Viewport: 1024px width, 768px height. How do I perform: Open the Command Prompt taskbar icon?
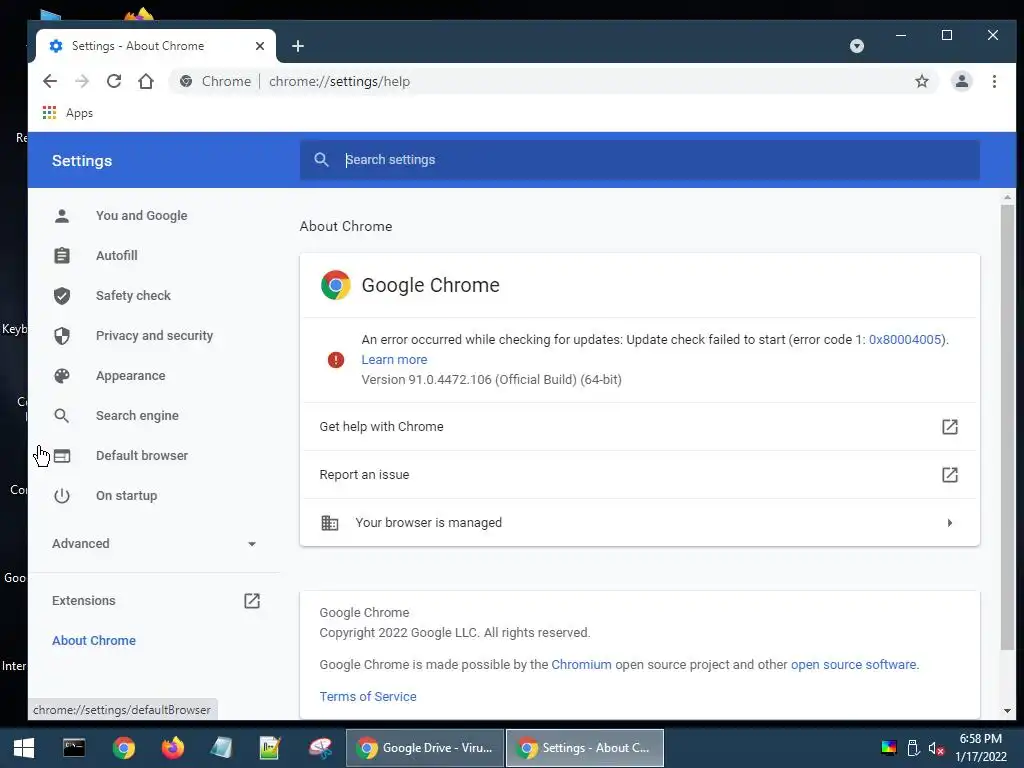(74, 748)
